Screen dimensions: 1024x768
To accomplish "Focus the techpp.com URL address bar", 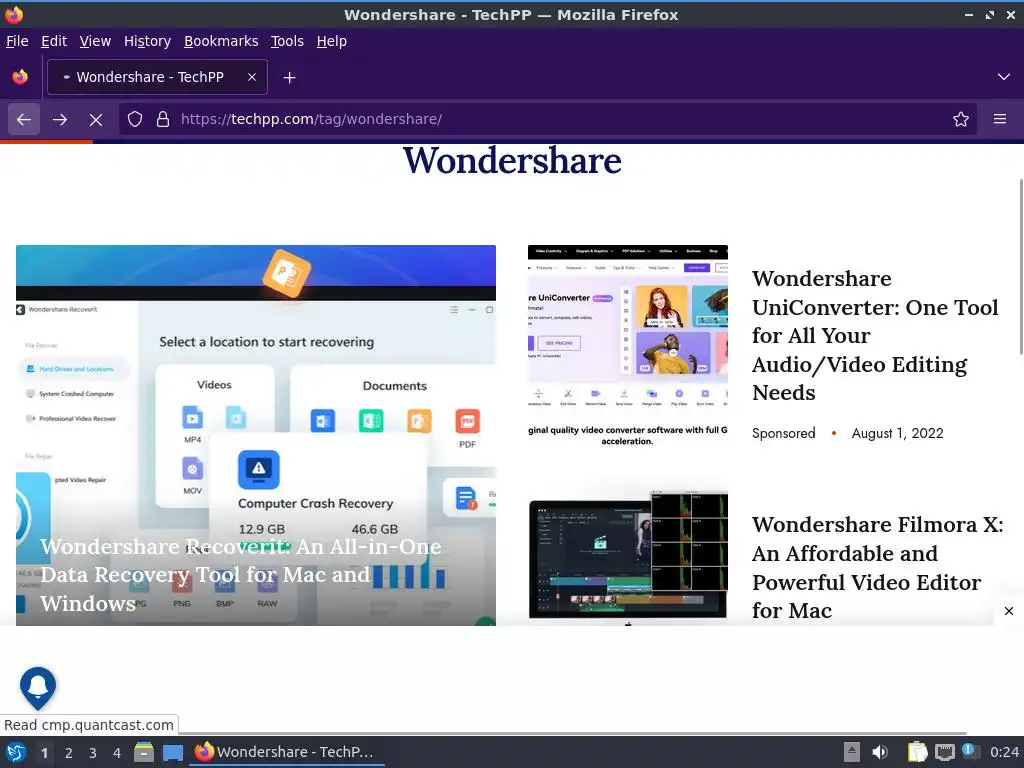I will (549, 120).
